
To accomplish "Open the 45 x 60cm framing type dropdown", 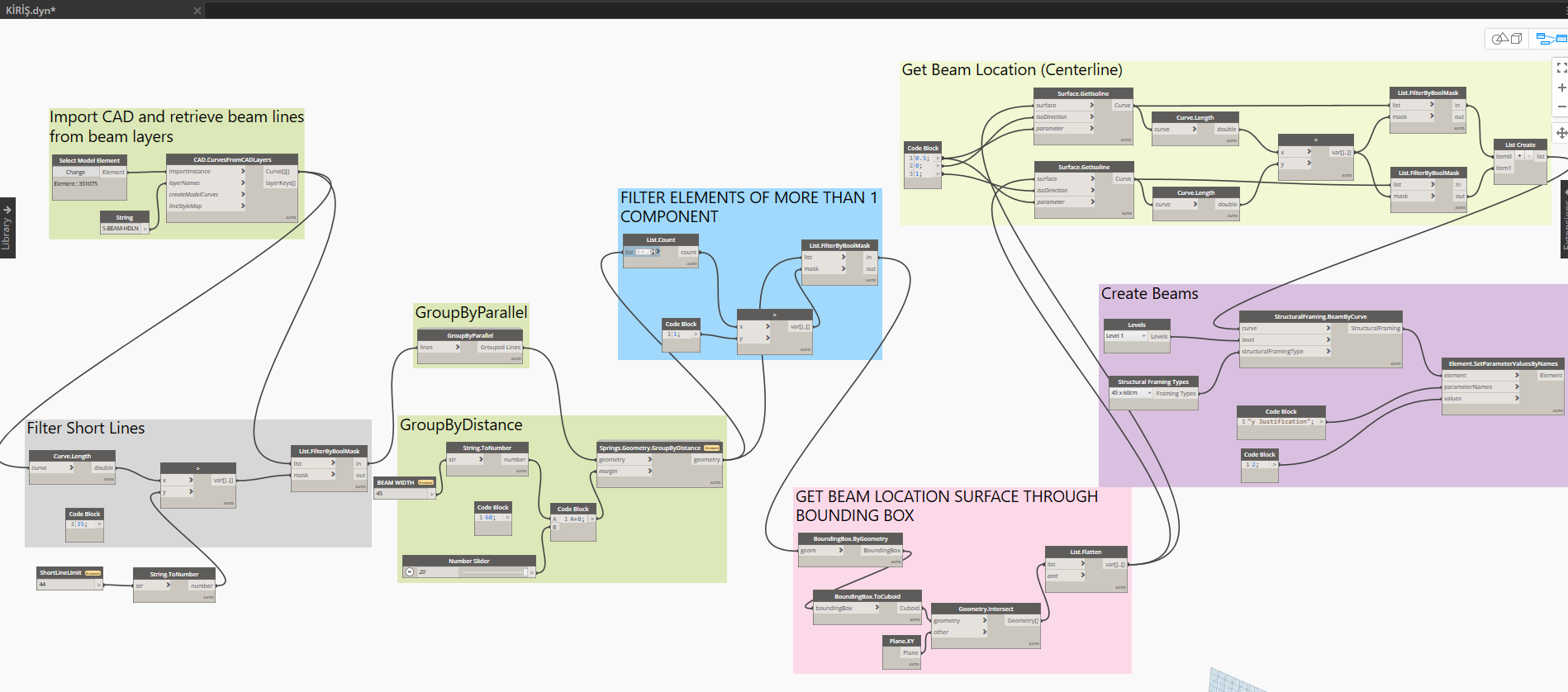I will point(1131,393).
